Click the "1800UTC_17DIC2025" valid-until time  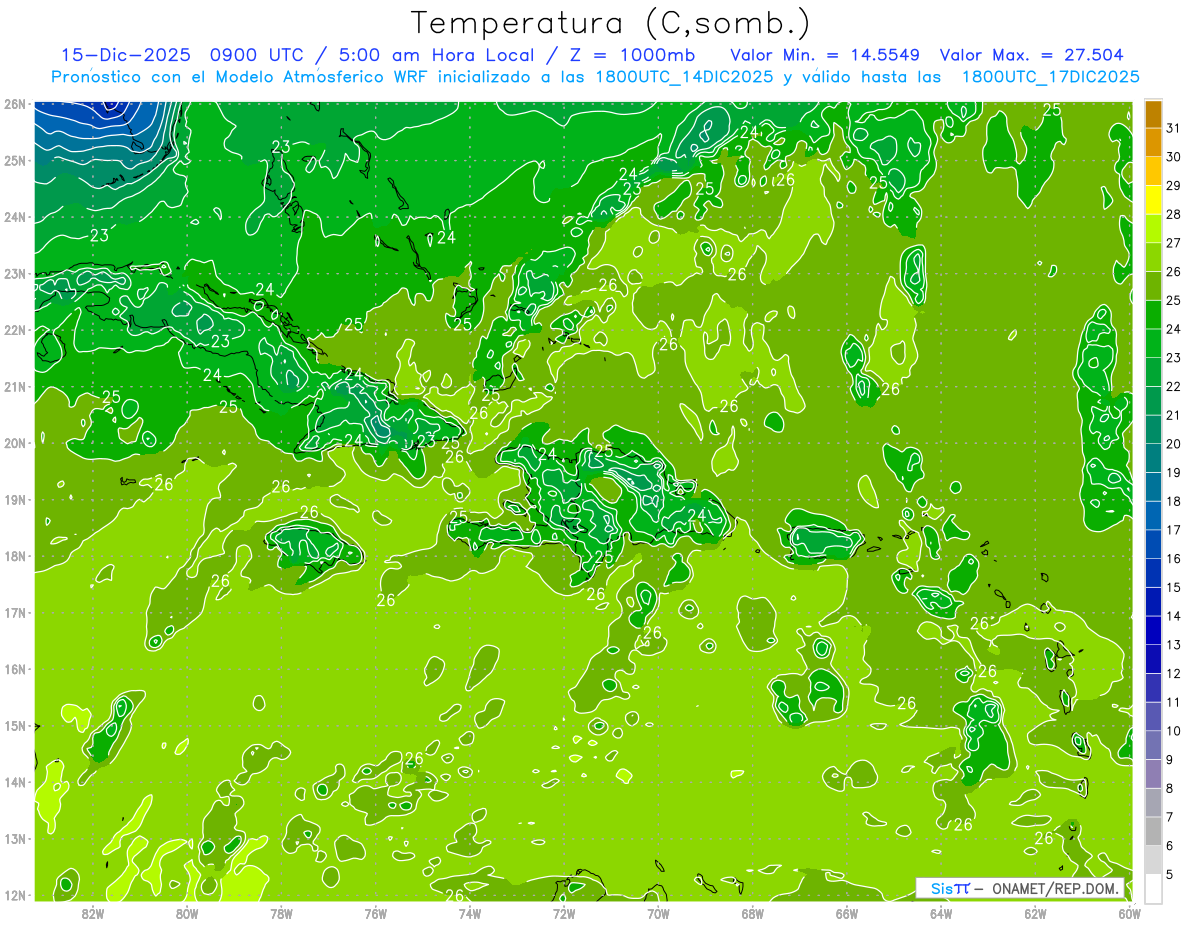point(1050,77)
